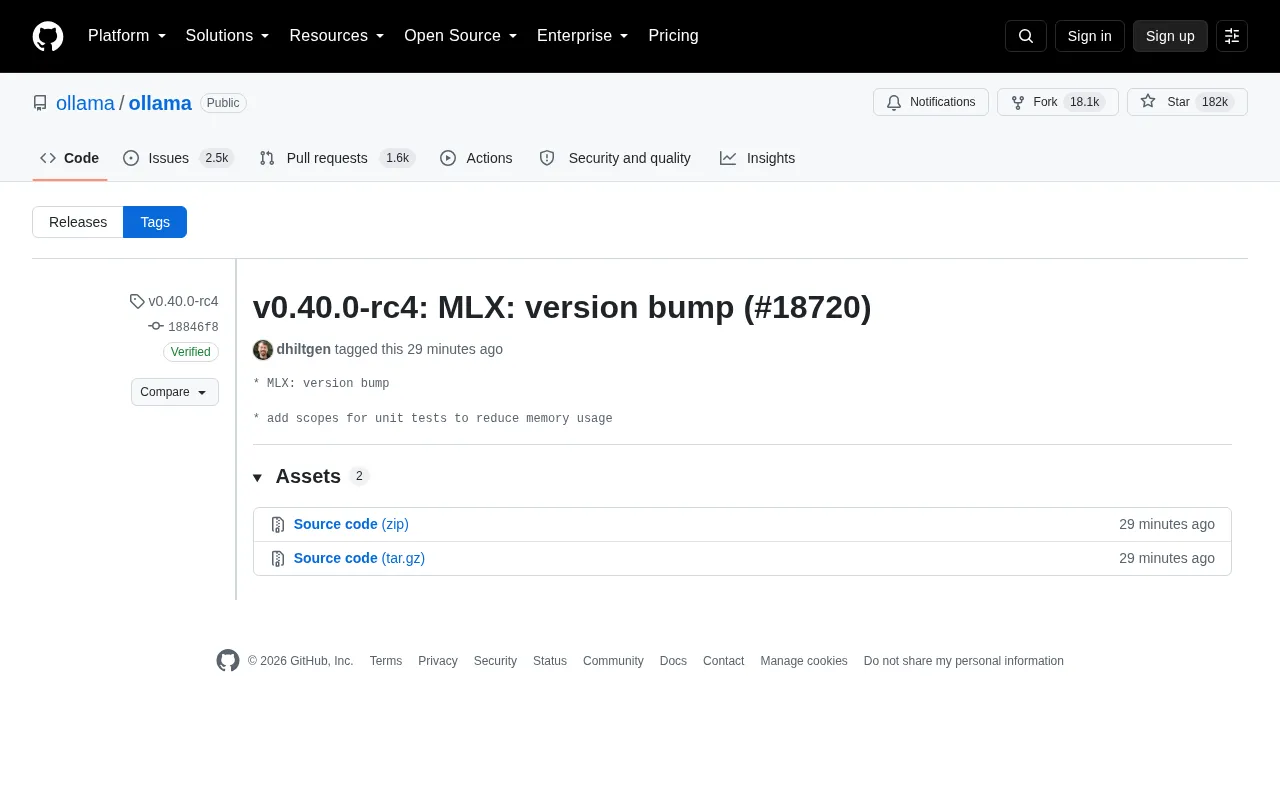Select the Tags view button

coord(155,222)
